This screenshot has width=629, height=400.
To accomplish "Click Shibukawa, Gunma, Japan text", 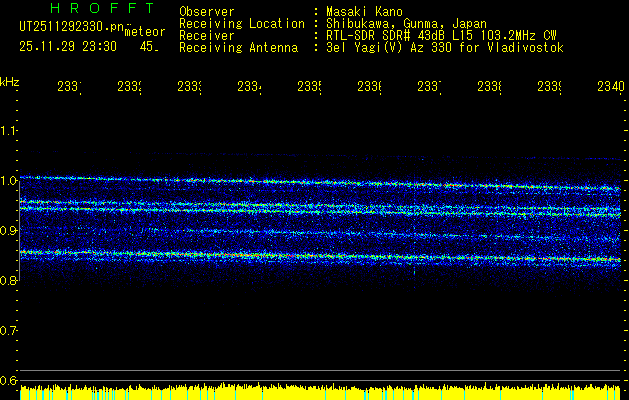I will (x=406, y=24).
